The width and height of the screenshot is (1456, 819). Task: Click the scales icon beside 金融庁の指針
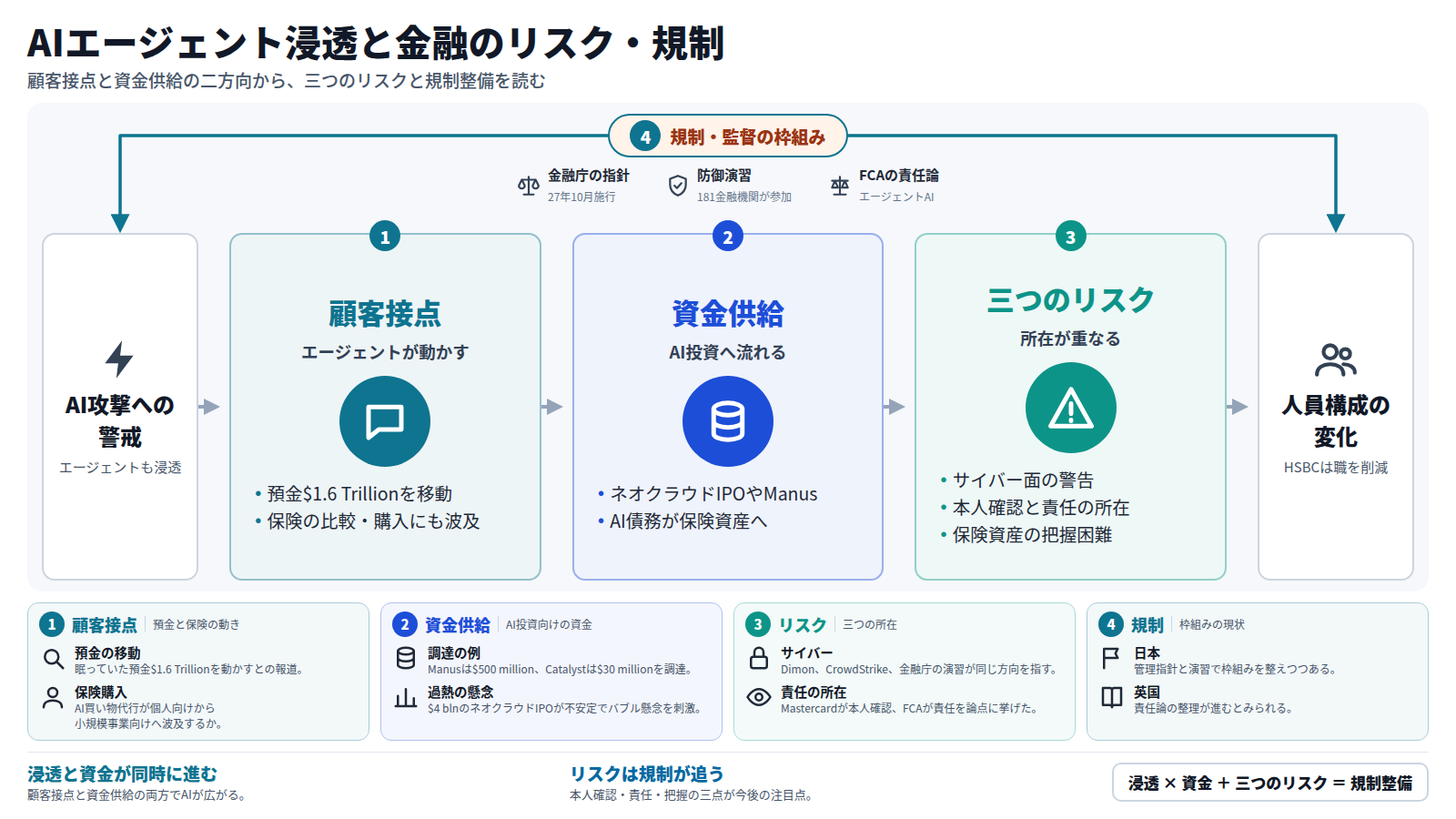[x=529, y=186]
